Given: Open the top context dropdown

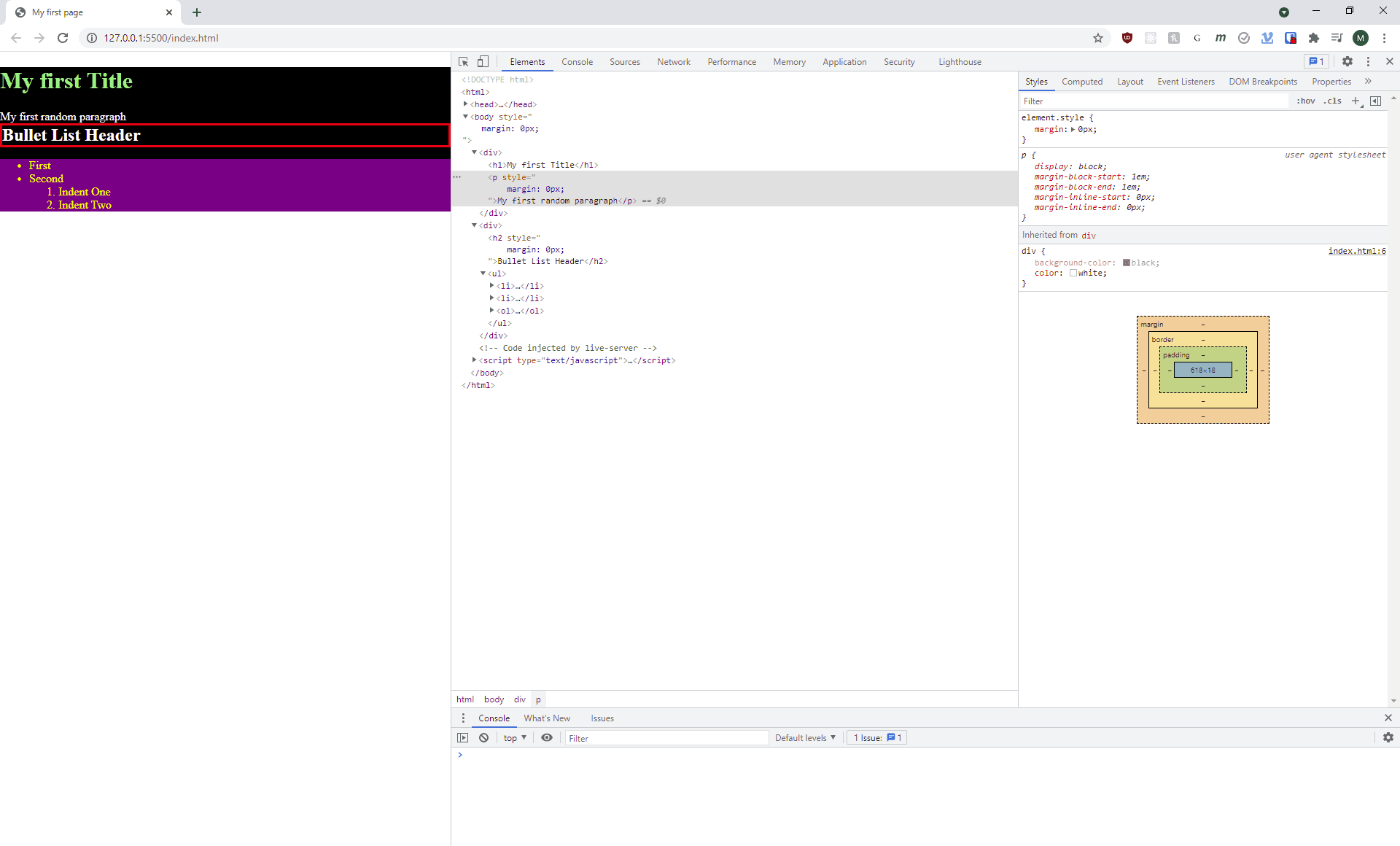Looking at the screenshot, I should click(x=515, y=738).
